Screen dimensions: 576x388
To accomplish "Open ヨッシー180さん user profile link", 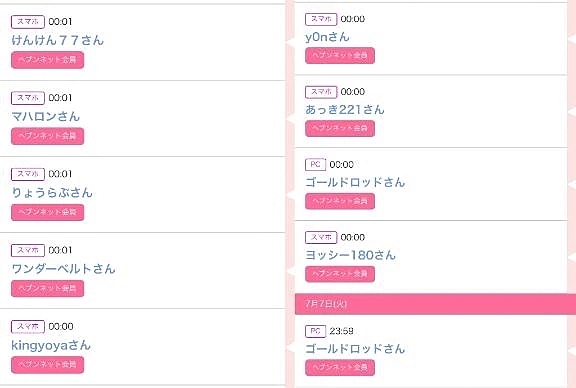I will point(350,255).
